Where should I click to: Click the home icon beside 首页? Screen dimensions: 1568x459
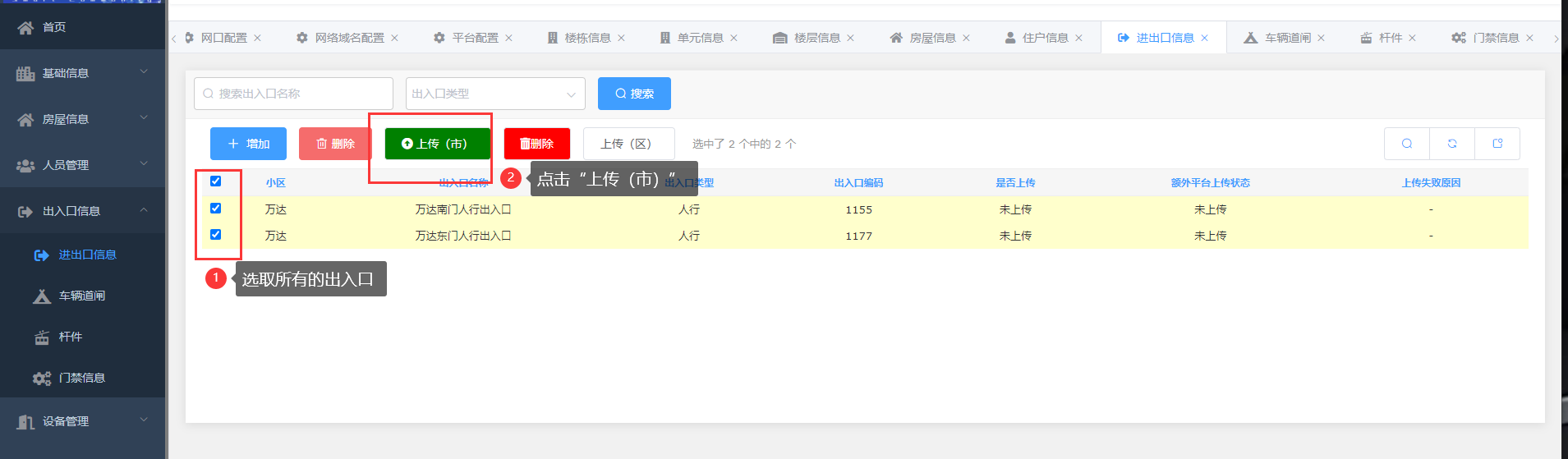[25, 28]
